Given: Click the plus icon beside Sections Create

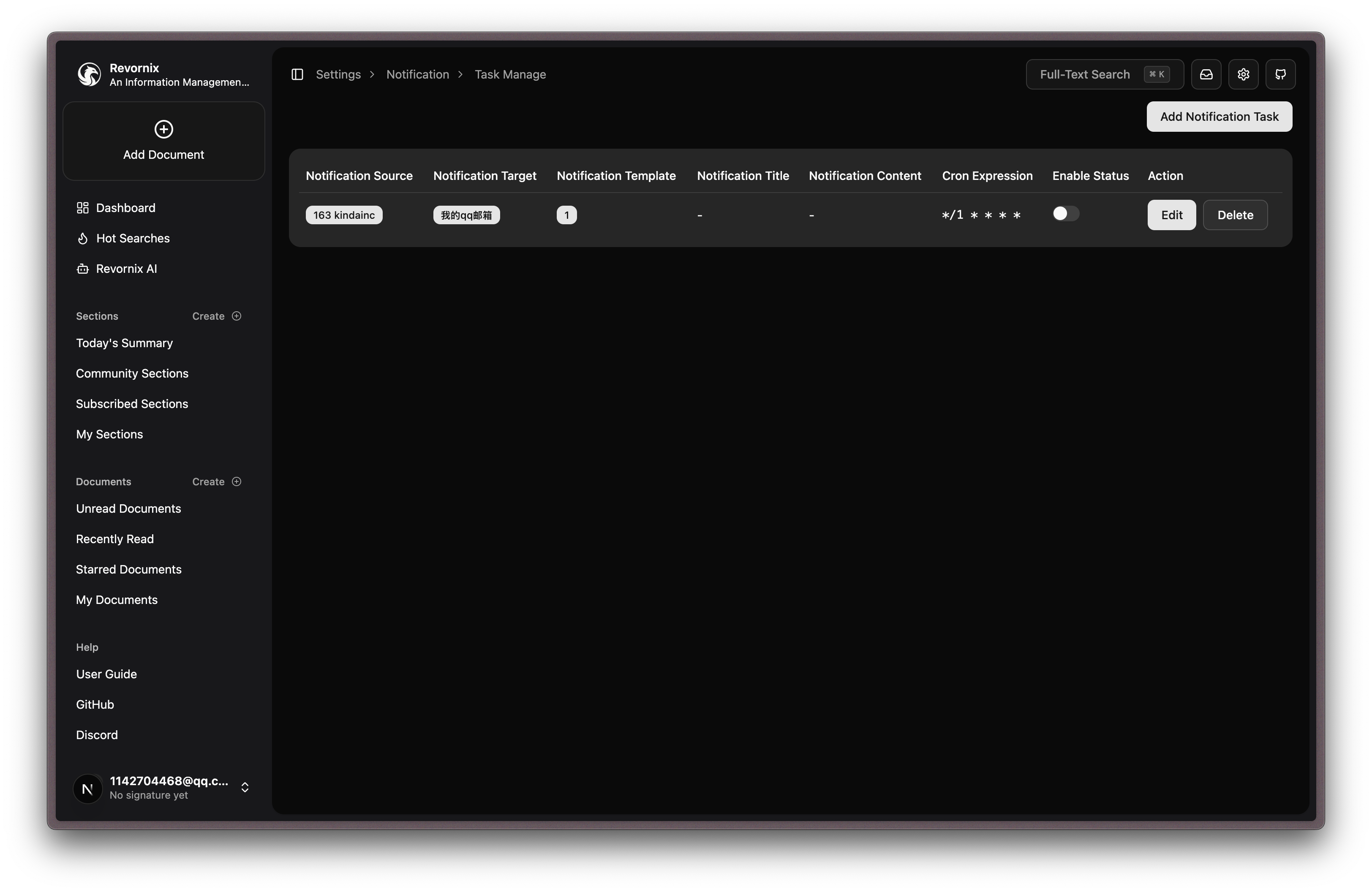Looking at the screenshot, I should [x=237, y=316].
